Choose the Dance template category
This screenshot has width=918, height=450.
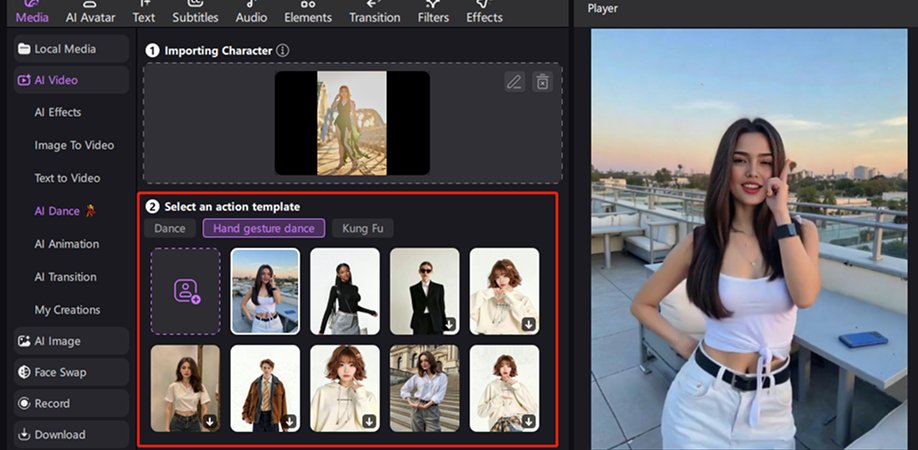pyautogui.click(x=170, y=228)
